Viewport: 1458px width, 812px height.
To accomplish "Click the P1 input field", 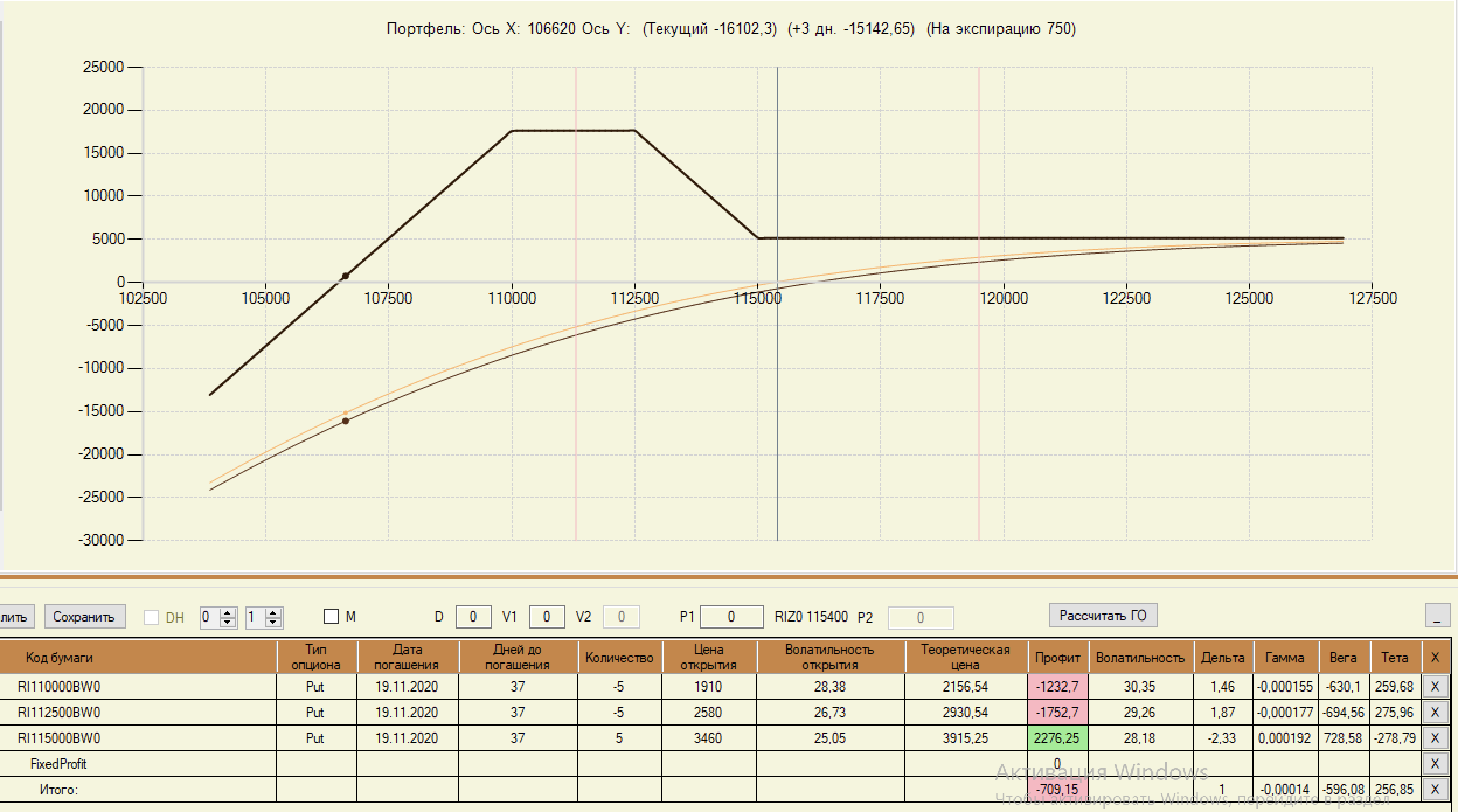I will point(731,617).
